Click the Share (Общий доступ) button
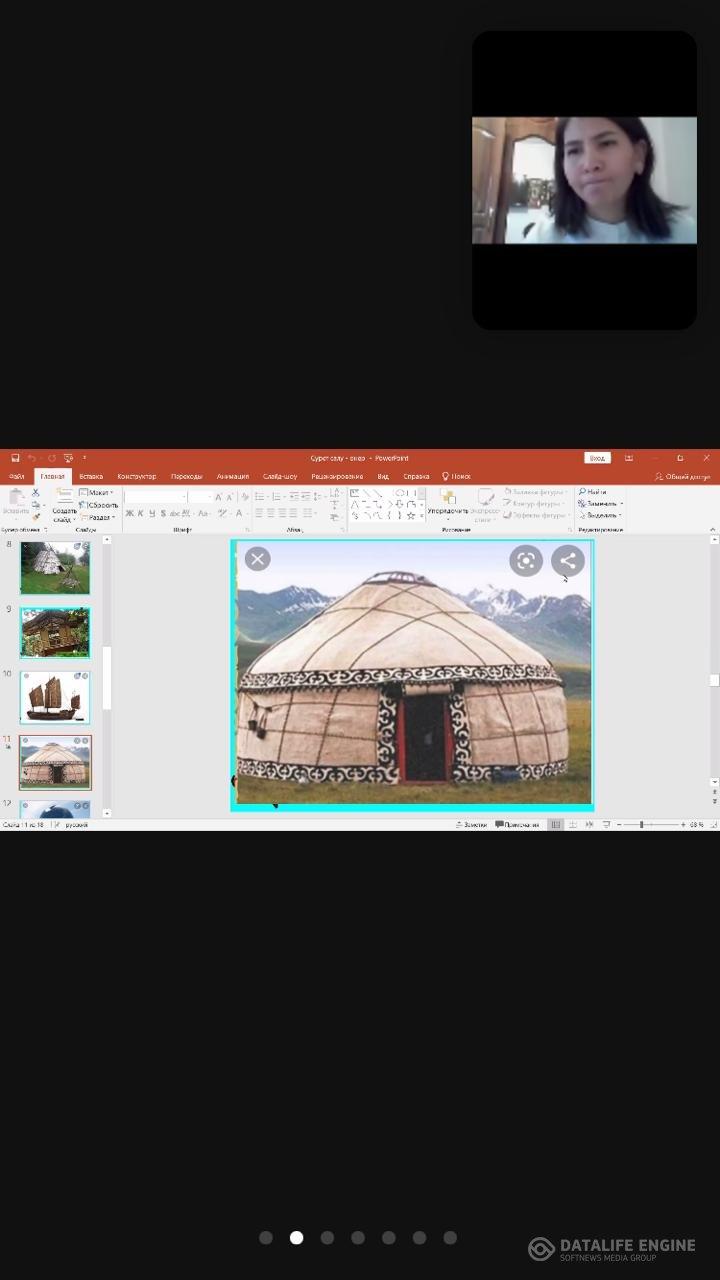This screenshot has height=1280, width=720. 683,477
